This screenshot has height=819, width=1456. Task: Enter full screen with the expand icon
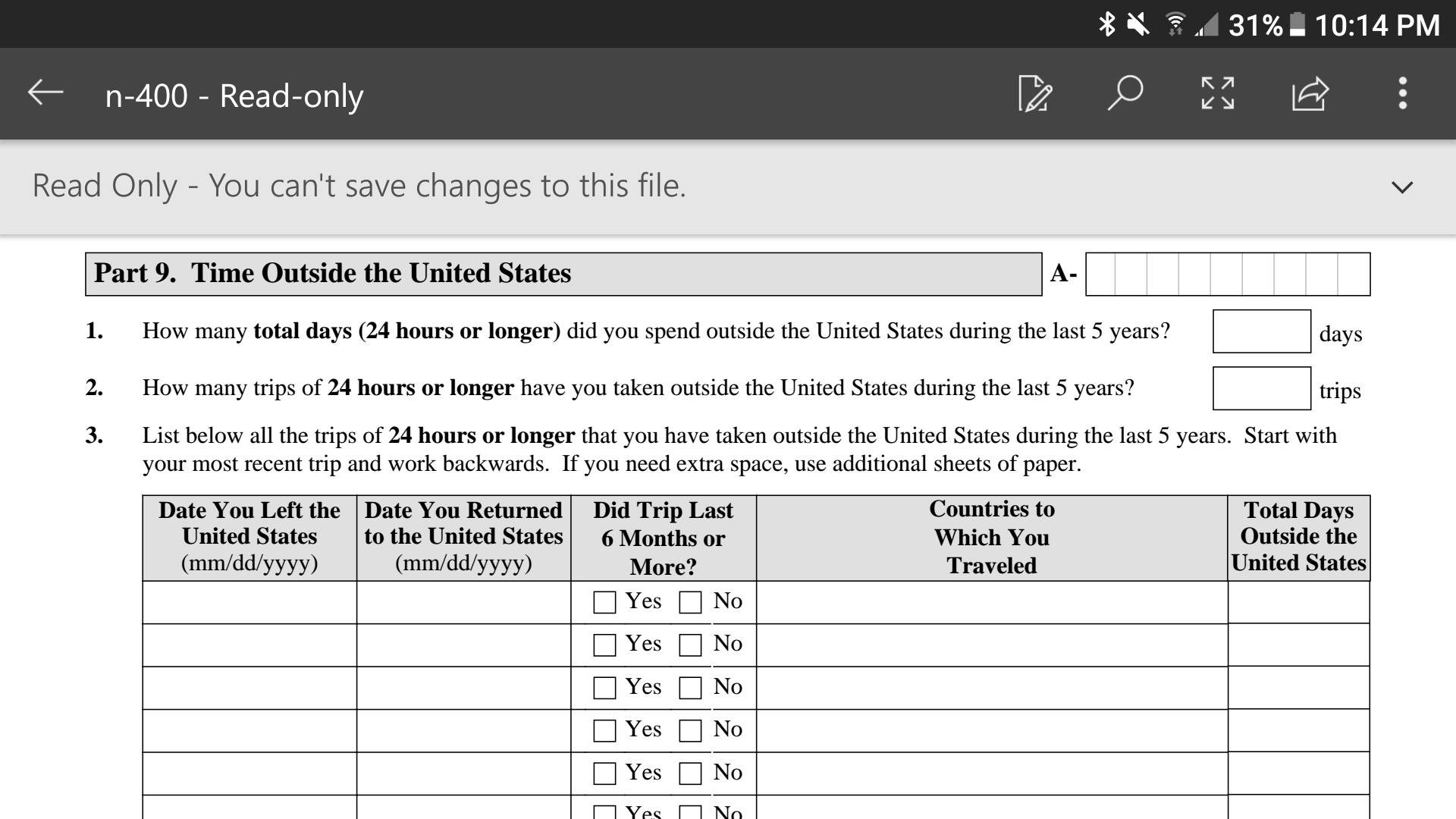click(1218, 93)
